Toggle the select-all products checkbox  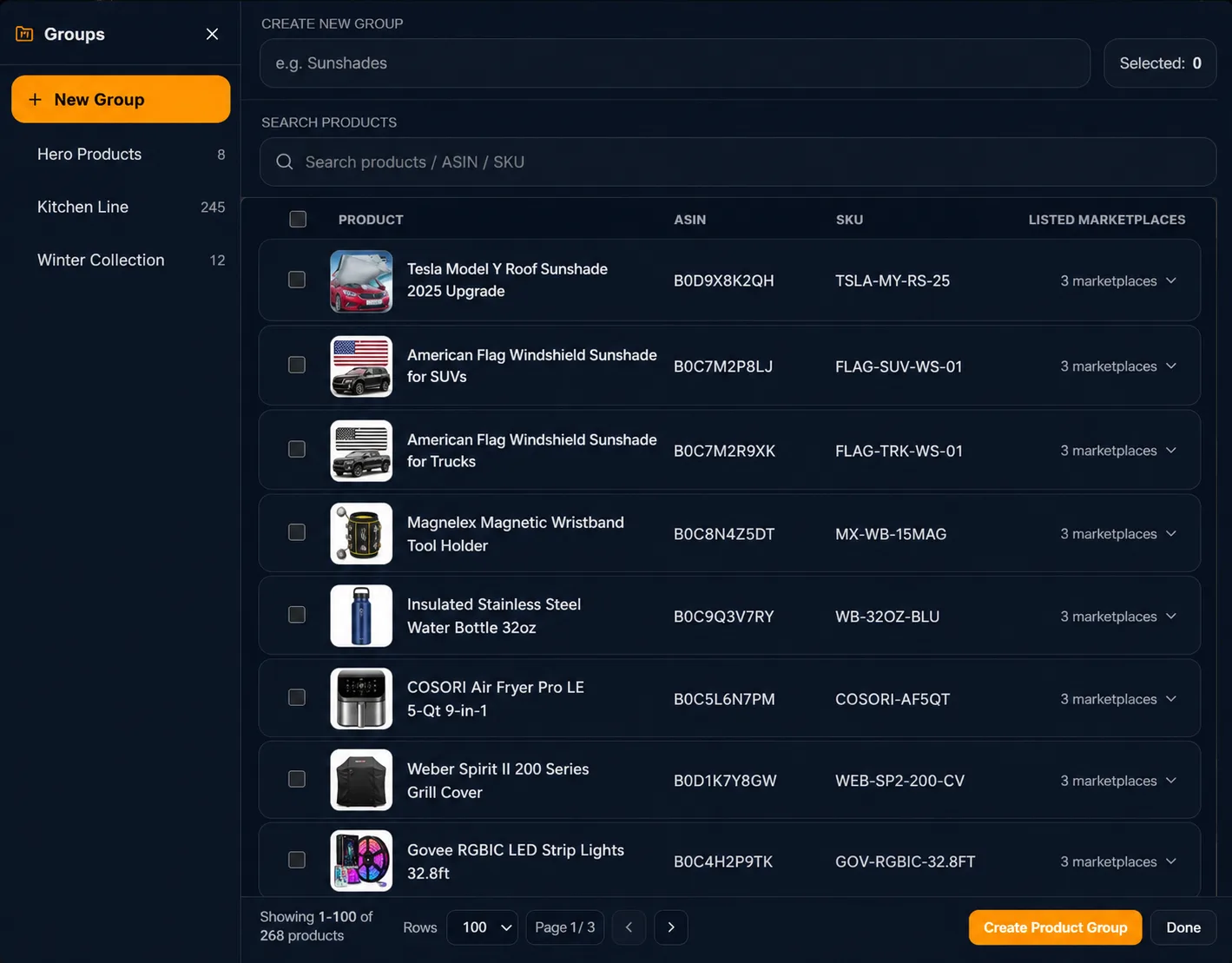298,219
